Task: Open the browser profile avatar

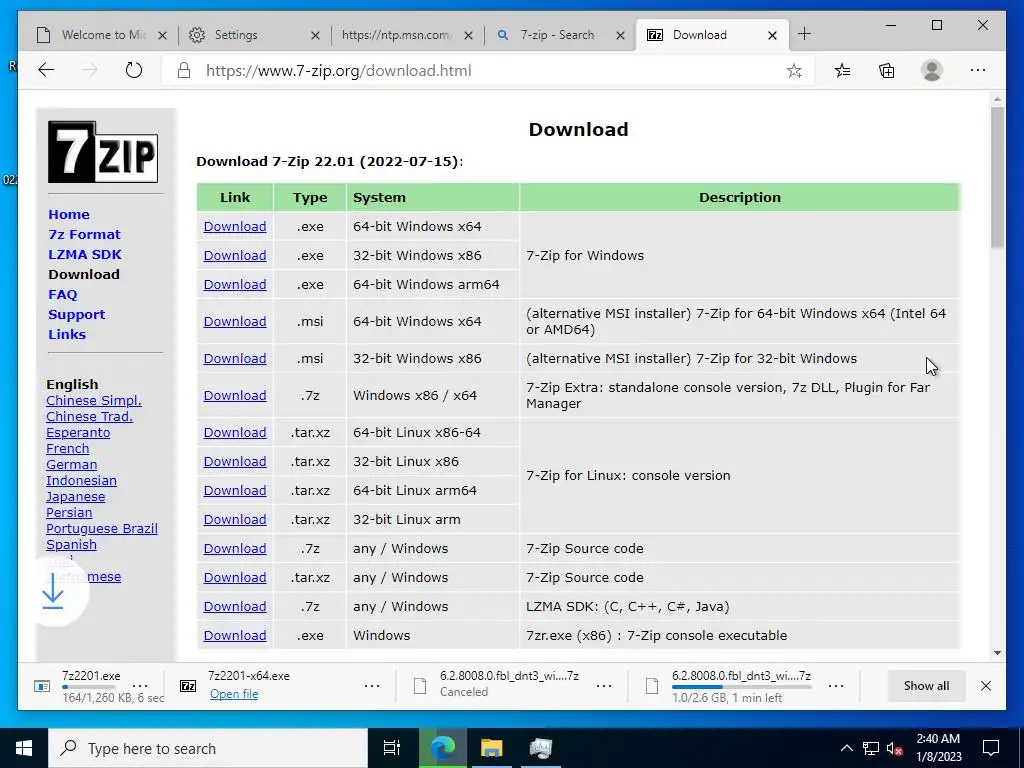Action: [x=932, y=71]
